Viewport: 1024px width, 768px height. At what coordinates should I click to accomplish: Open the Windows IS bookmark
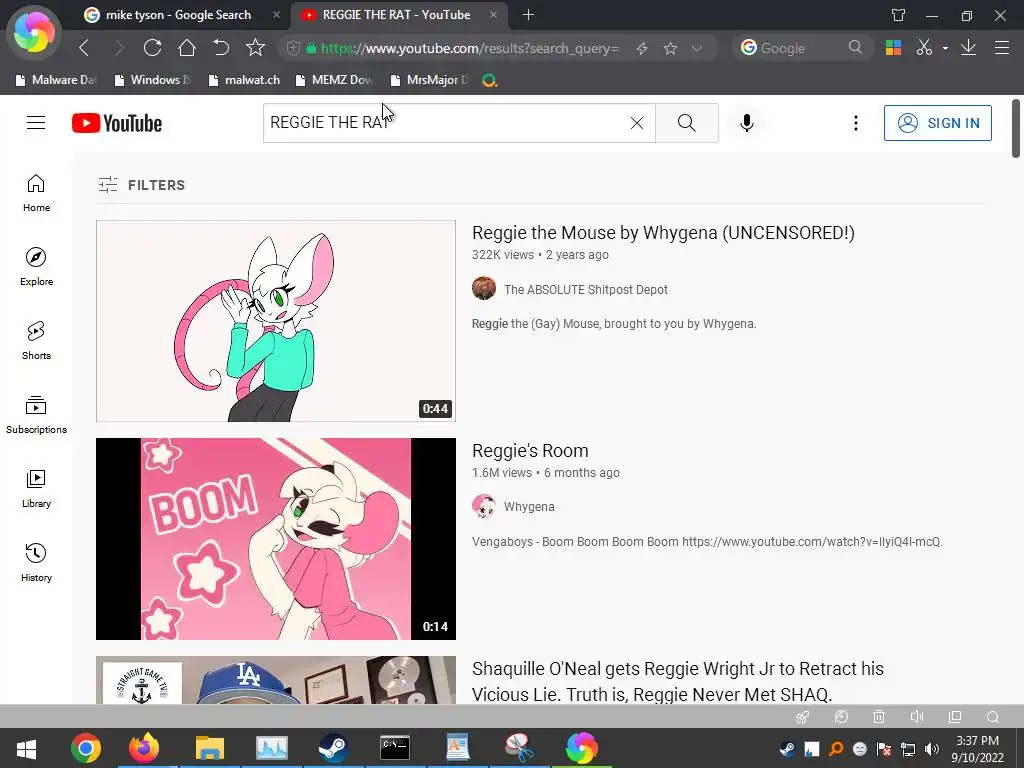pyautogui.click(x=153, y=80)
